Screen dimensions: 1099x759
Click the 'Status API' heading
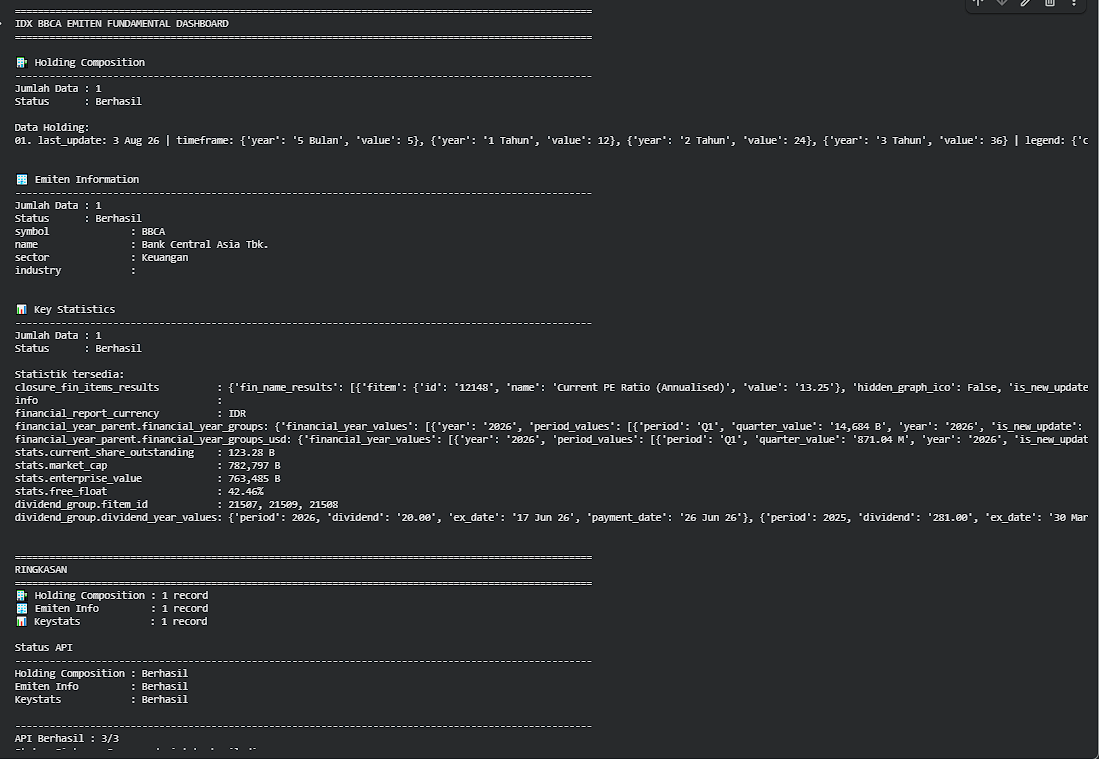pyautogui.click(x=43, y=648)
